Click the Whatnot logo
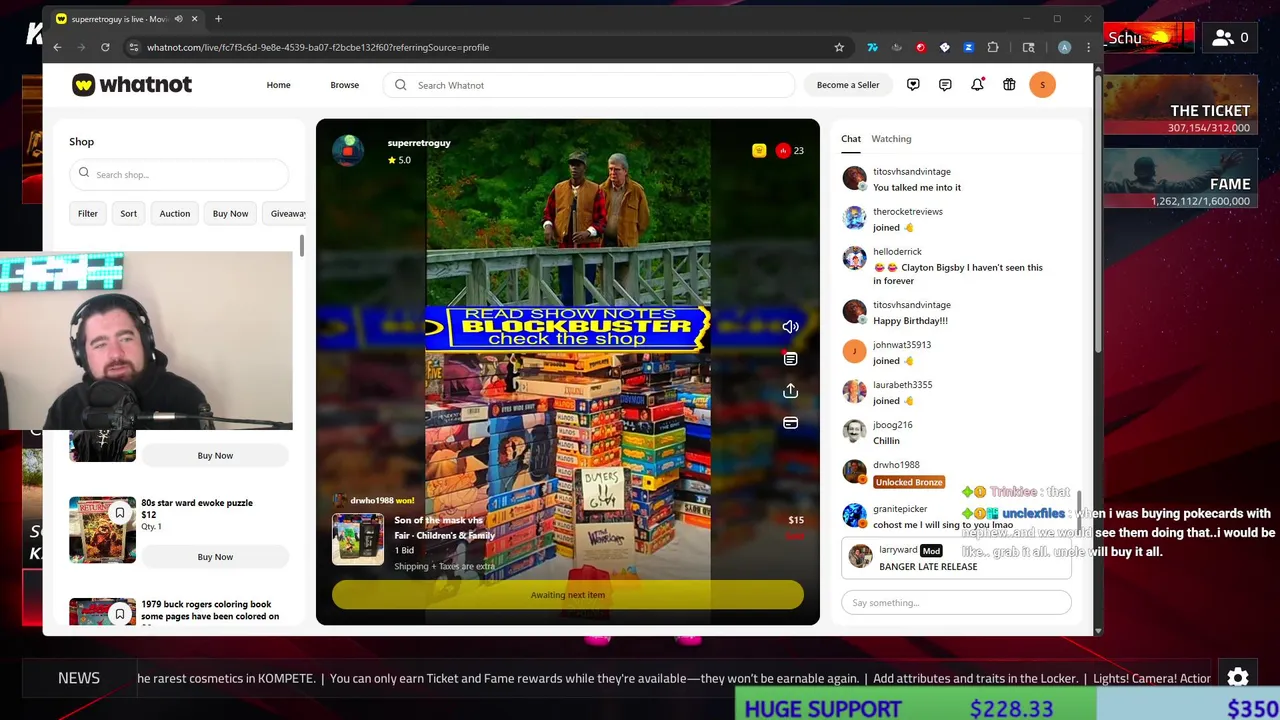The height and width of the screenshot is (720, 1280). [x=132, y=85]
